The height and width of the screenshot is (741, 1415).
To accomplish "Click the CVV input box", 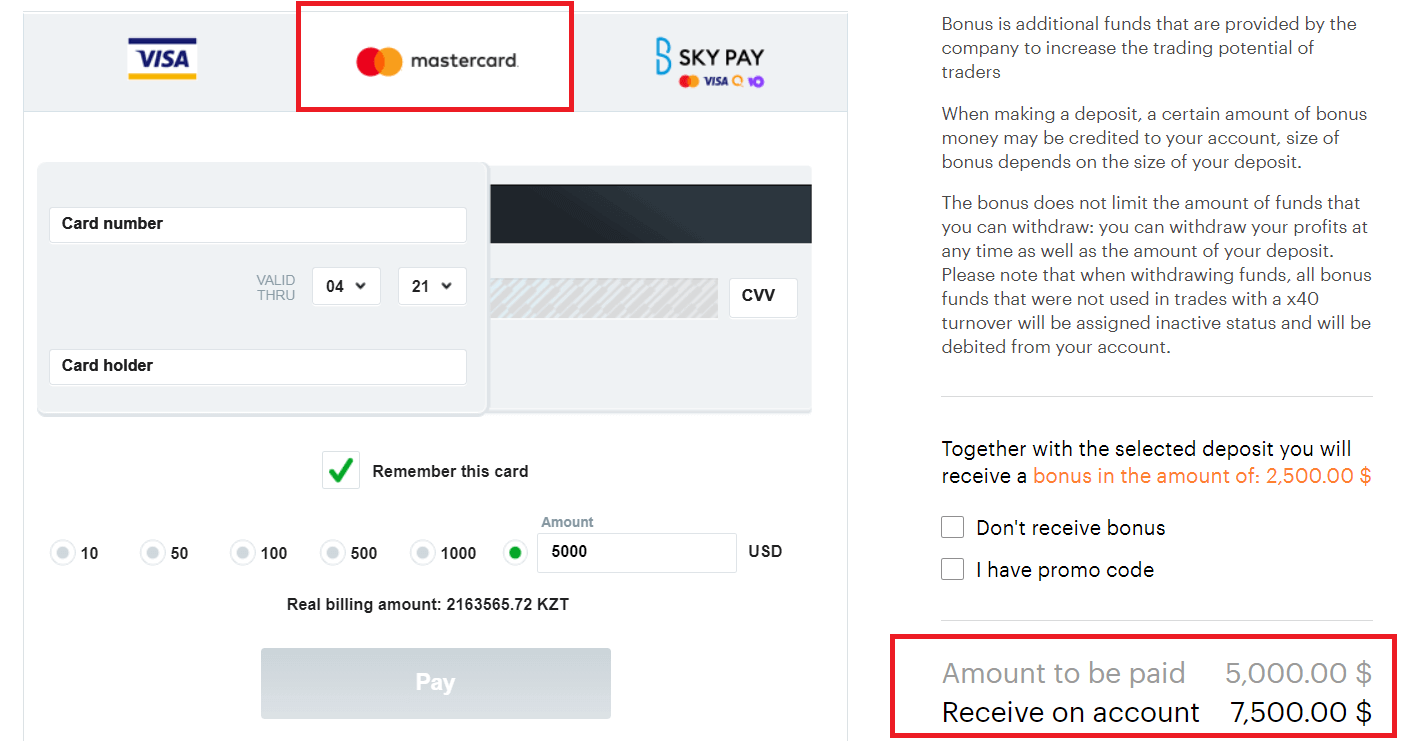I will (x=762, y=297).
